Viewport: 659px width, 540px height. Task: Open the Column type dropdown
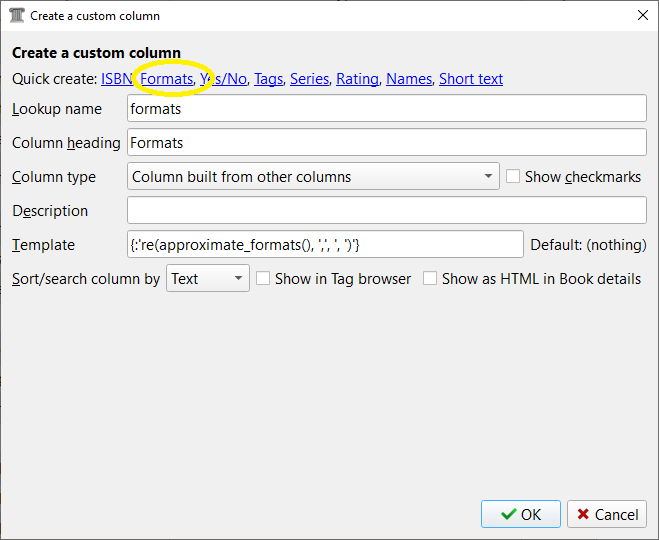coord(313,177)
